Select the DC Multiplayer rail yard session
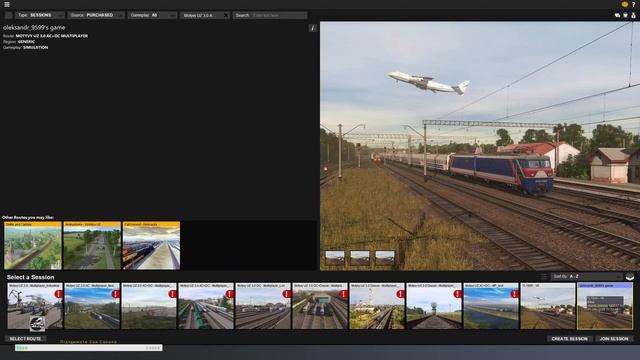The width and height of the screenshot is (640, 360). [263, 306]
